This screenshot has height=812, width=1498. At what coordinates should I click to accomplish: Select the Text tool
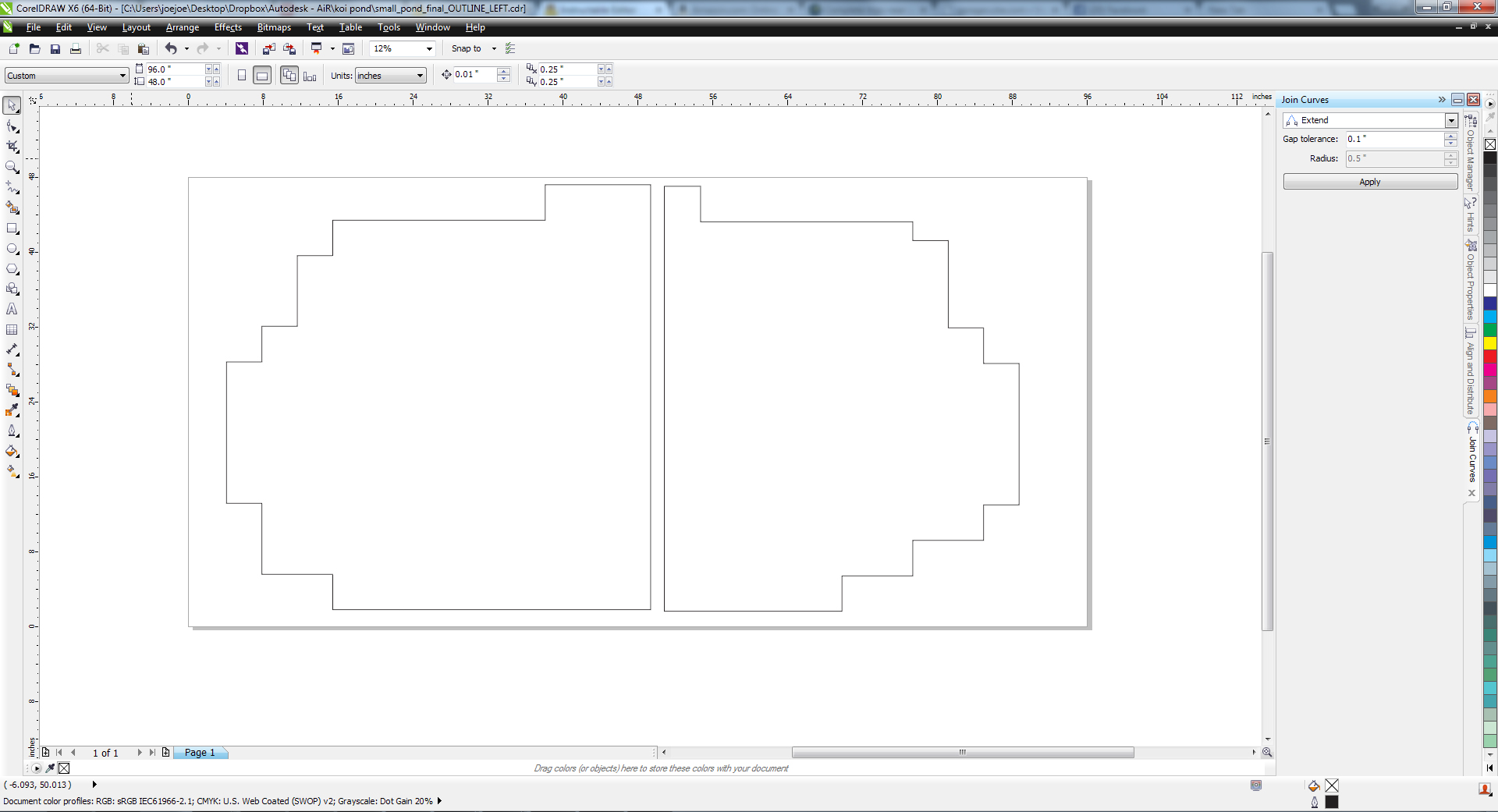point(12,310)
